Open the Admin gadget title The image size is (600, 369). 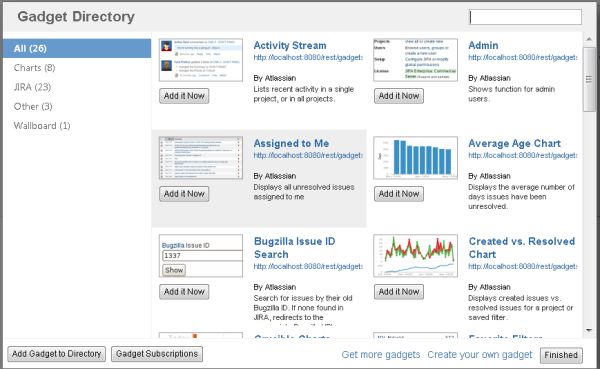[483, 45]
